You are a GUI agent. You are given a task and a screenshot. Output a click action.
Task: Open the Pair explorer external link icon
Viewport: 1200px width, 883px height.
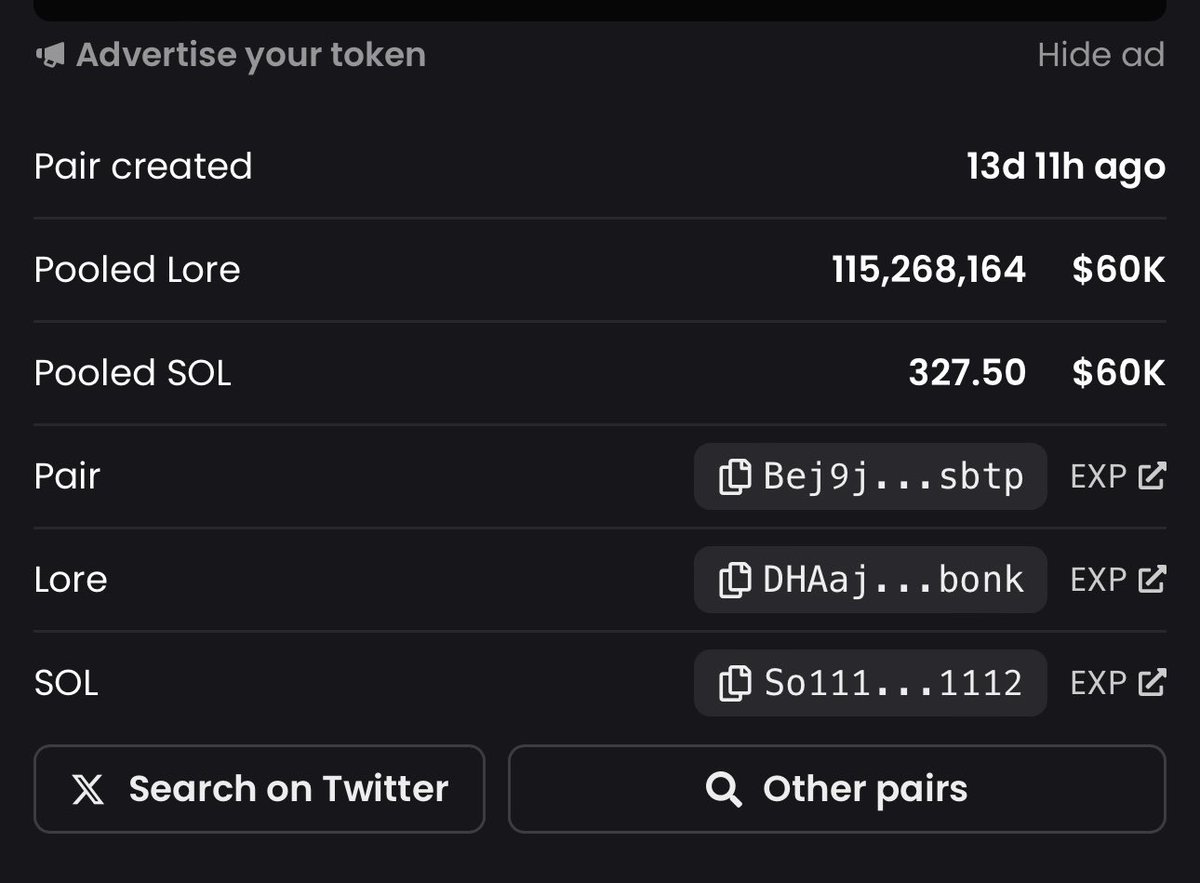1152,476
